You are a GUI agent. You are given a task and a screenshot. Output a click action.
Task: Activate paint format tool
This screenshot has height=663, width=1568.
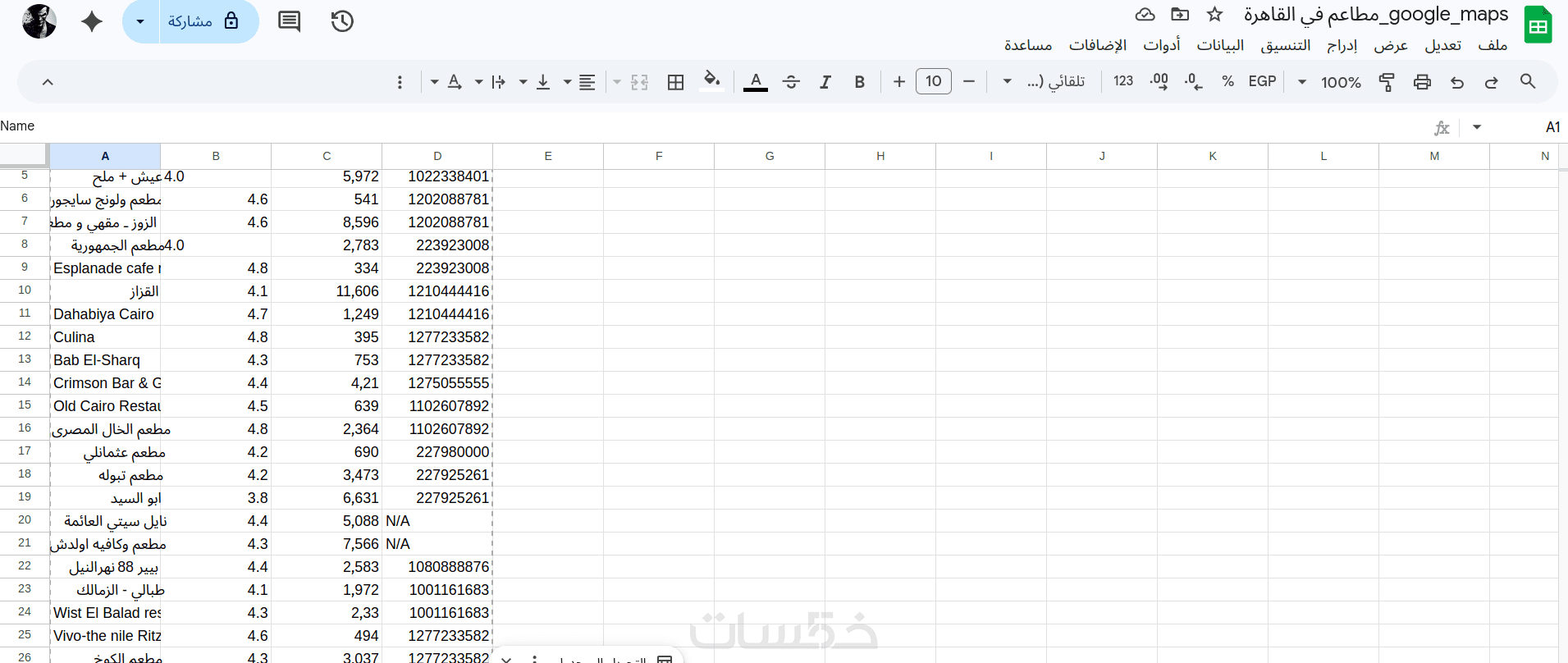[x=1387, y=81]
